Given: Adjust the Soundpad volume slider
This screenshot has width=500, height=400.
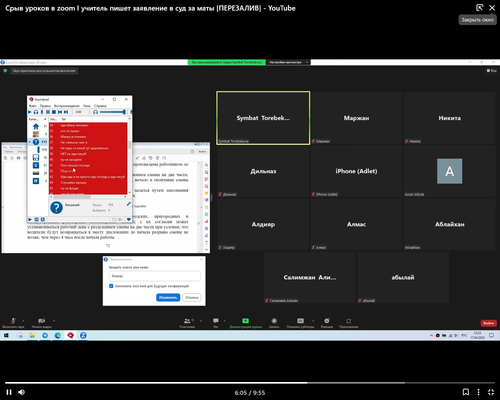Looking at the screenshot, I should click(112, 112).
